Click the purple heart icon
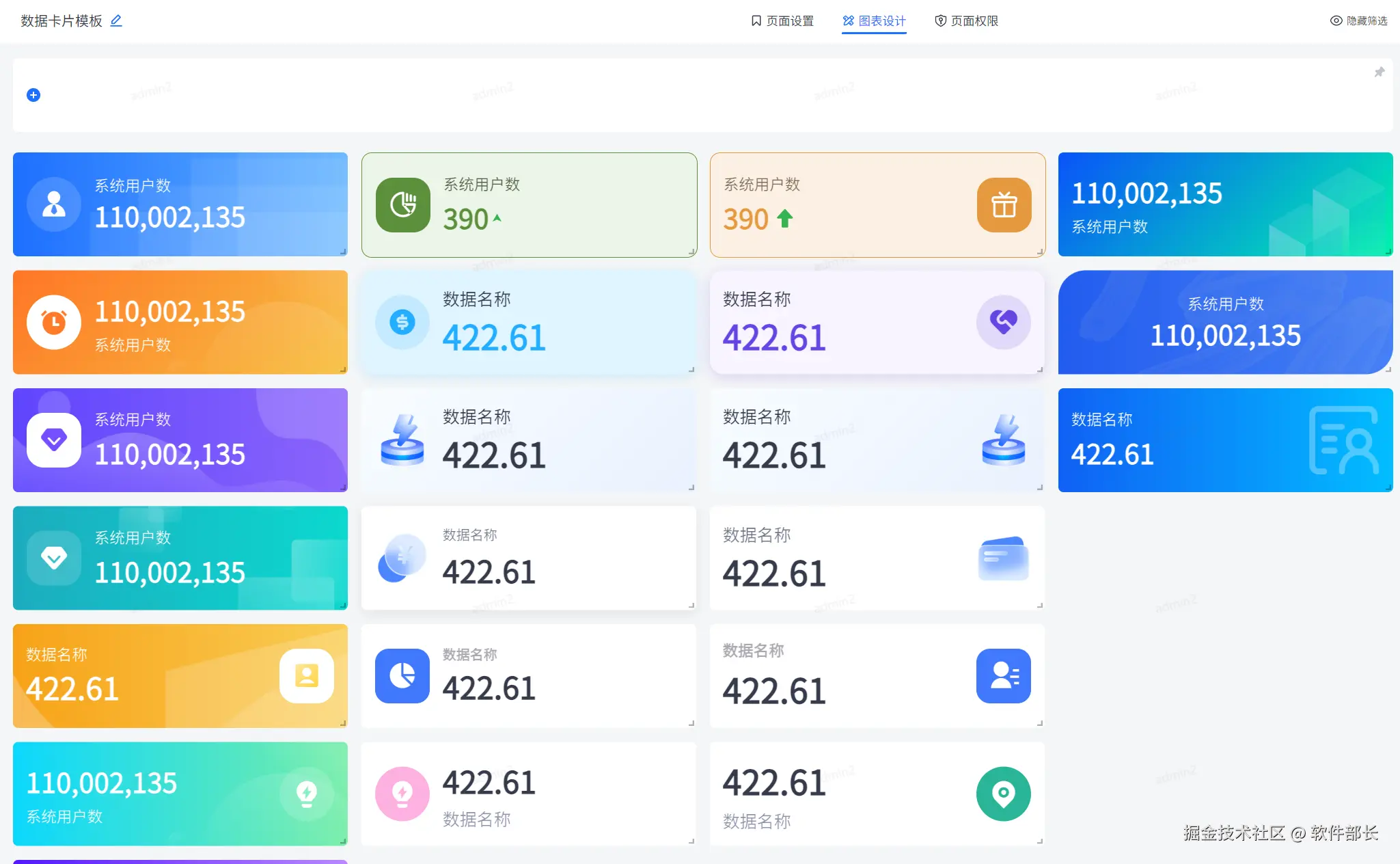Screen dimensions: 1400x864 click(x=1003, y=322)
